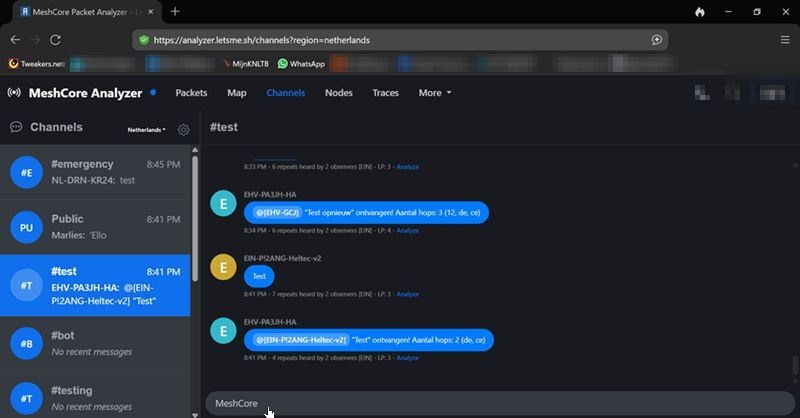This screenshot has width=800, height=418.
Task: Click the channel list scrollbar thumb
Action: (x=195, y=218)
